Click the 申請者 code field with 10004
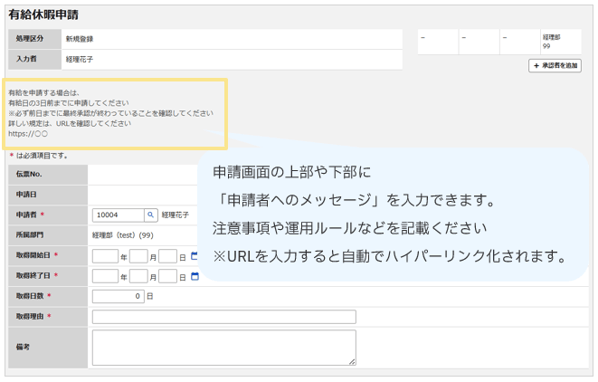Viewport: 598px width, 382px height. pos(118,215)
